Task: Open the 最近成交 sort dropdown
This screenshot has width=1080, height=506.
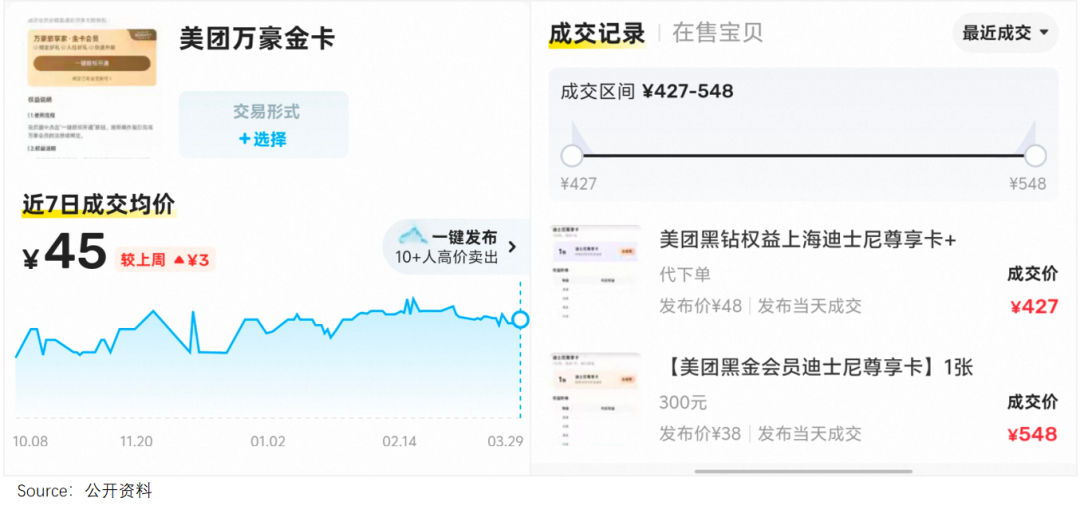Action: click(x=1005, y=33)
